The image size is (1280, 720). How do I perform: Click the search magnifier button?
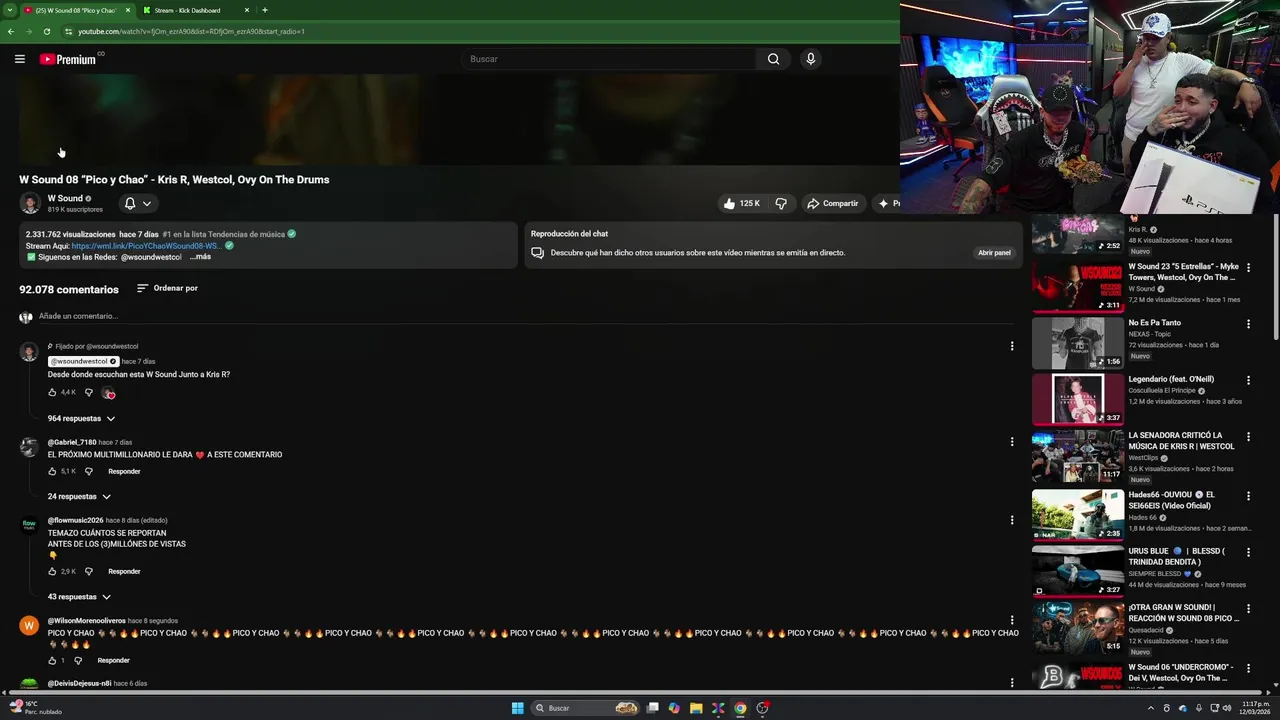coord(773,59)
